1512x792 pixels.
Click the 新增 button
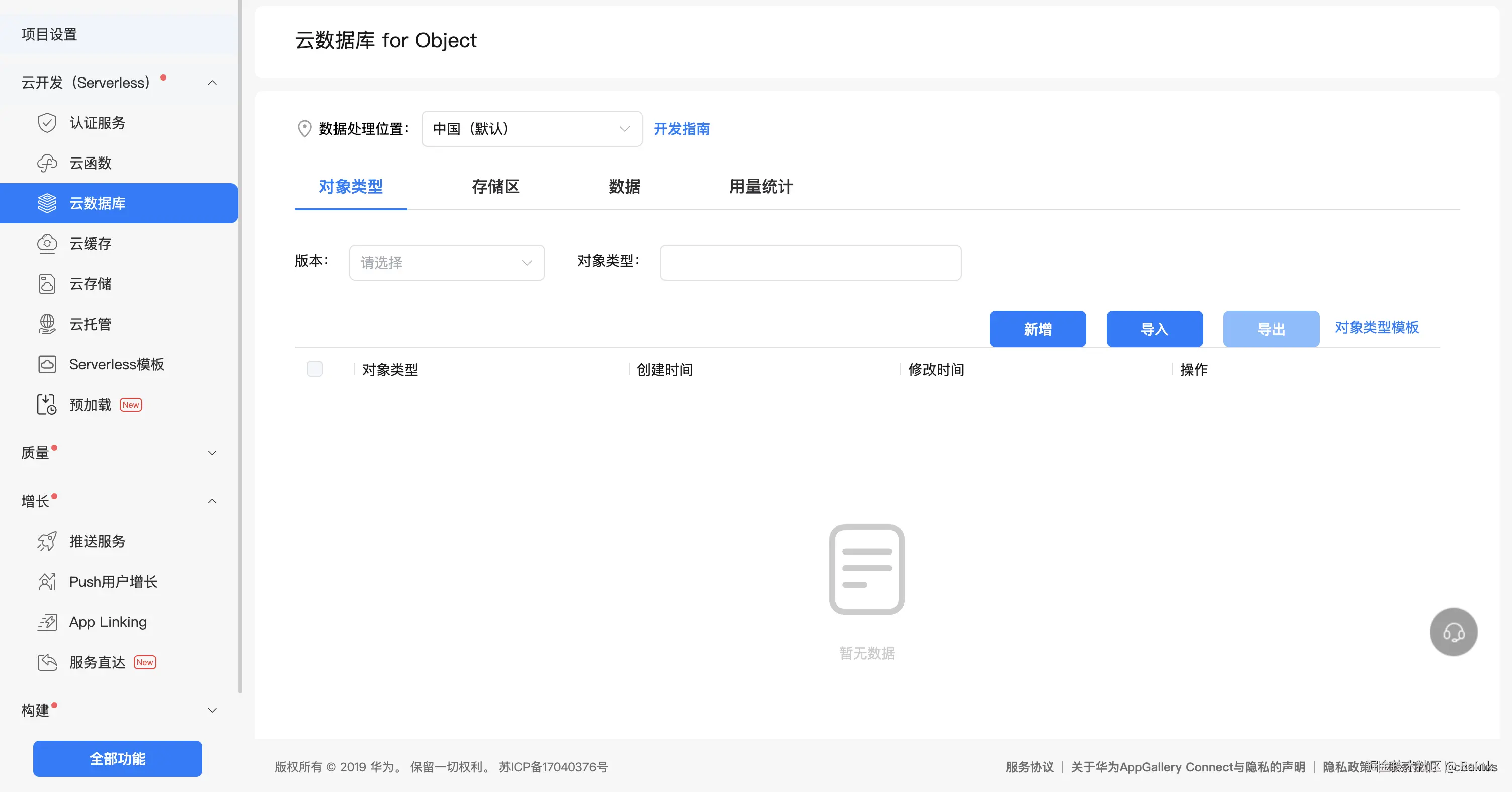click(x=1037, y=330)
